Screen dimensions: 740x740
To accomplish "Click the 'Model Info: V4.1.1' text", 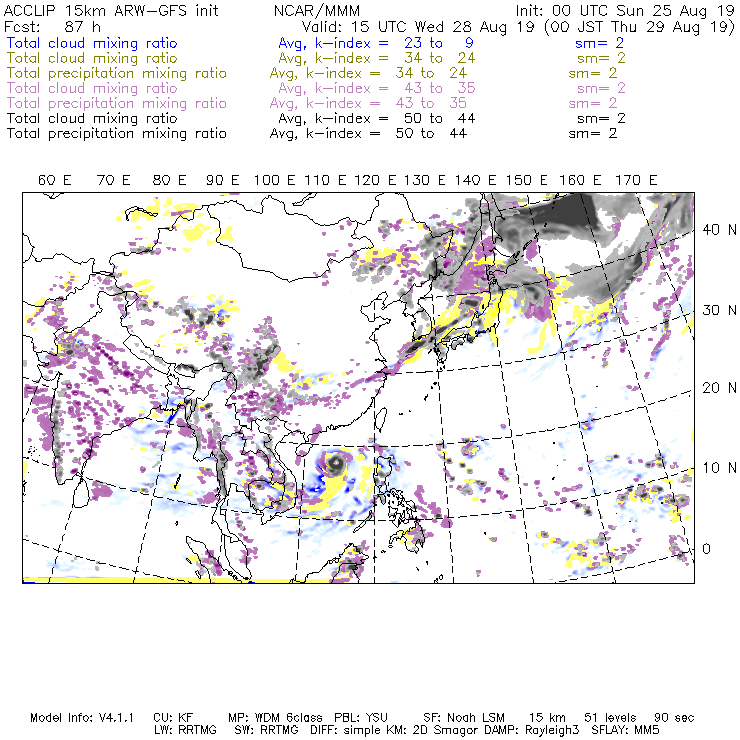I will coord(82,718).
